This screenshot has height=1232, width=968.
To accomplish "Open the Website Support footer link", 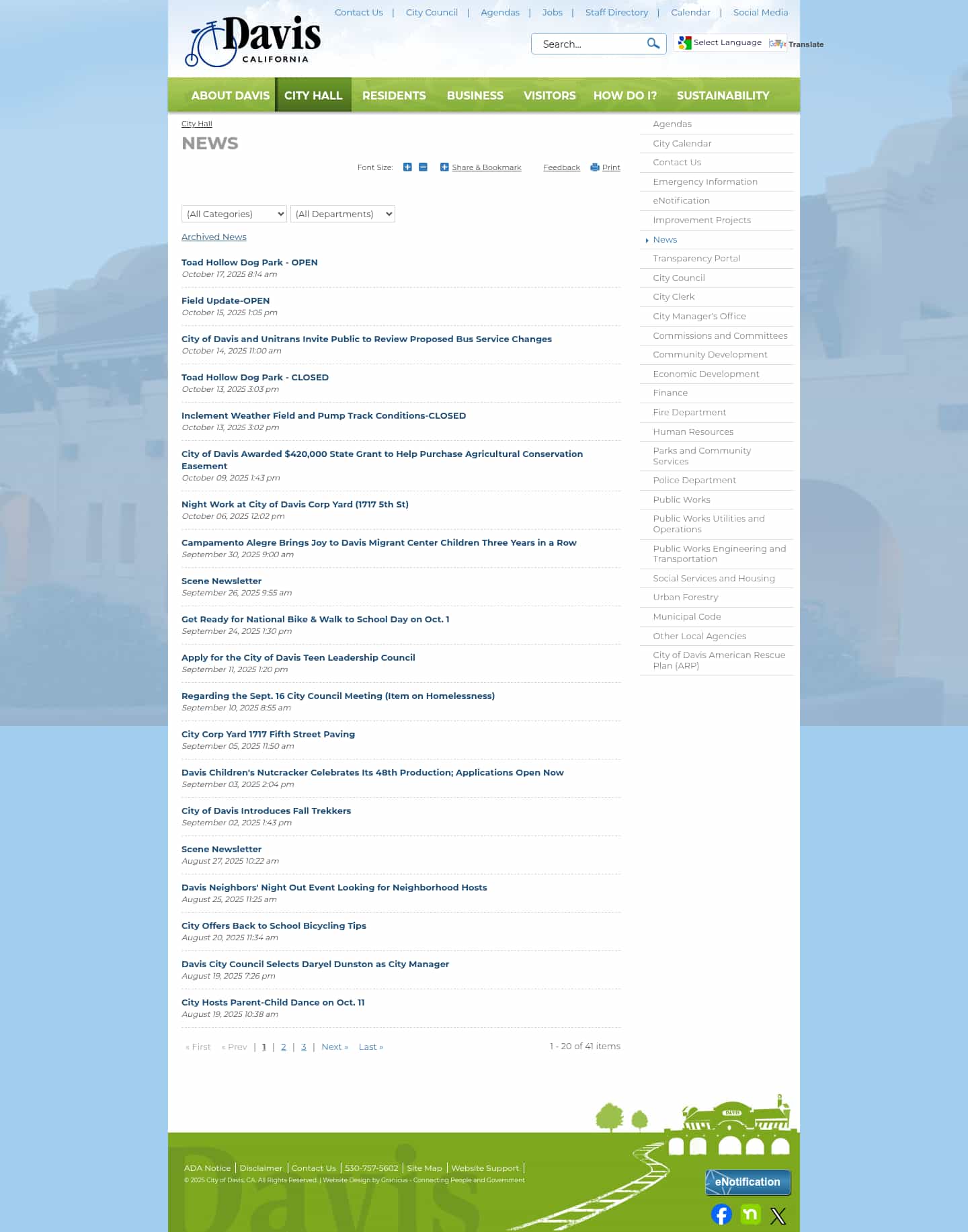I will [485, 1168].
